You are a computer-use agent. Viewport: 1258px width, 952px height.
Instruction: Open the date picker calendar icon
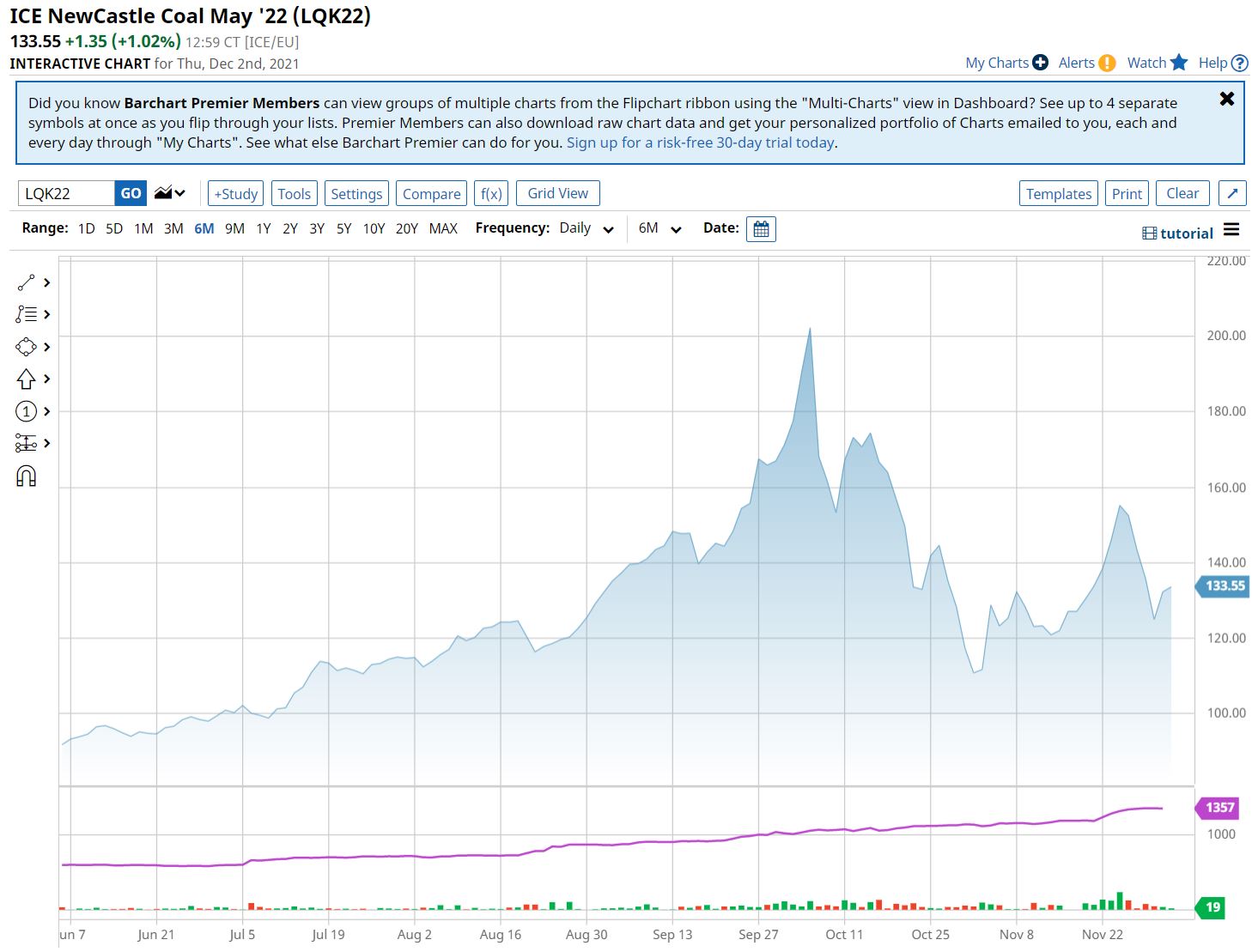(761, 229)
